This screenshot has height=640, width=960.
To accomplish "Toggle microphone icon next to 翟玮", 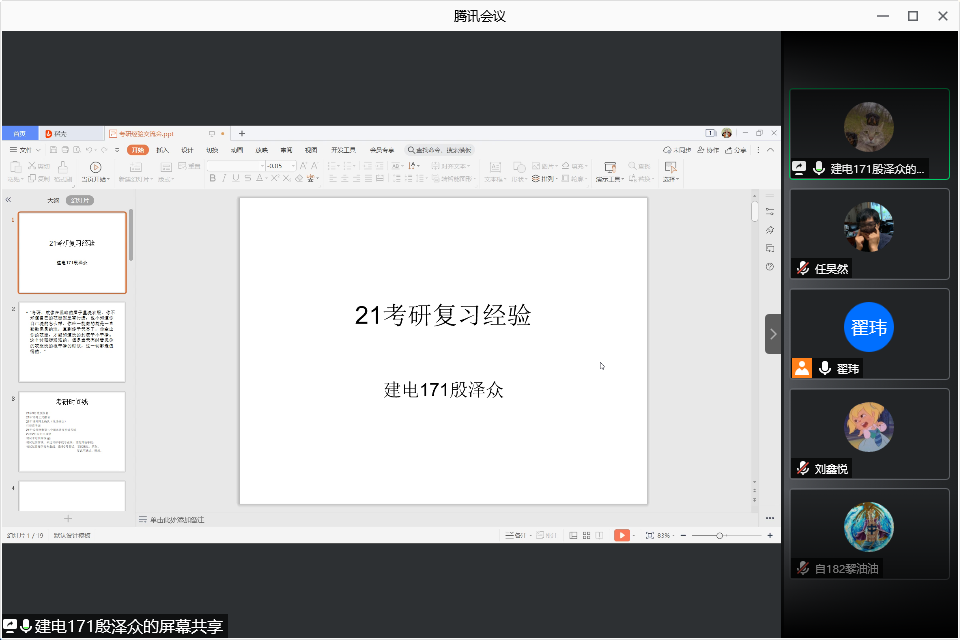I will click(x=824, y=368).
